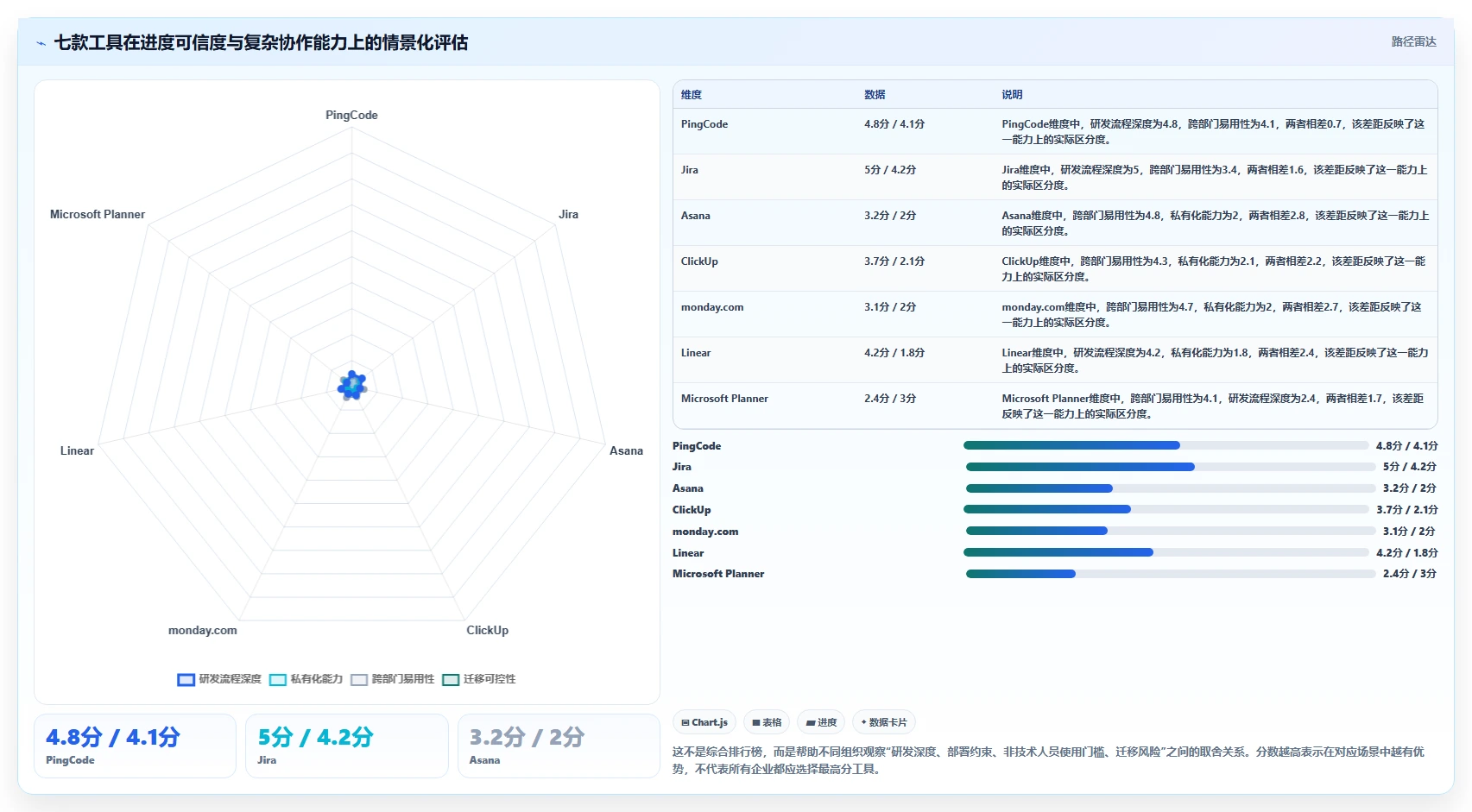Click the Linear axis label on radar
The image size is (1472, 812).
77,450
